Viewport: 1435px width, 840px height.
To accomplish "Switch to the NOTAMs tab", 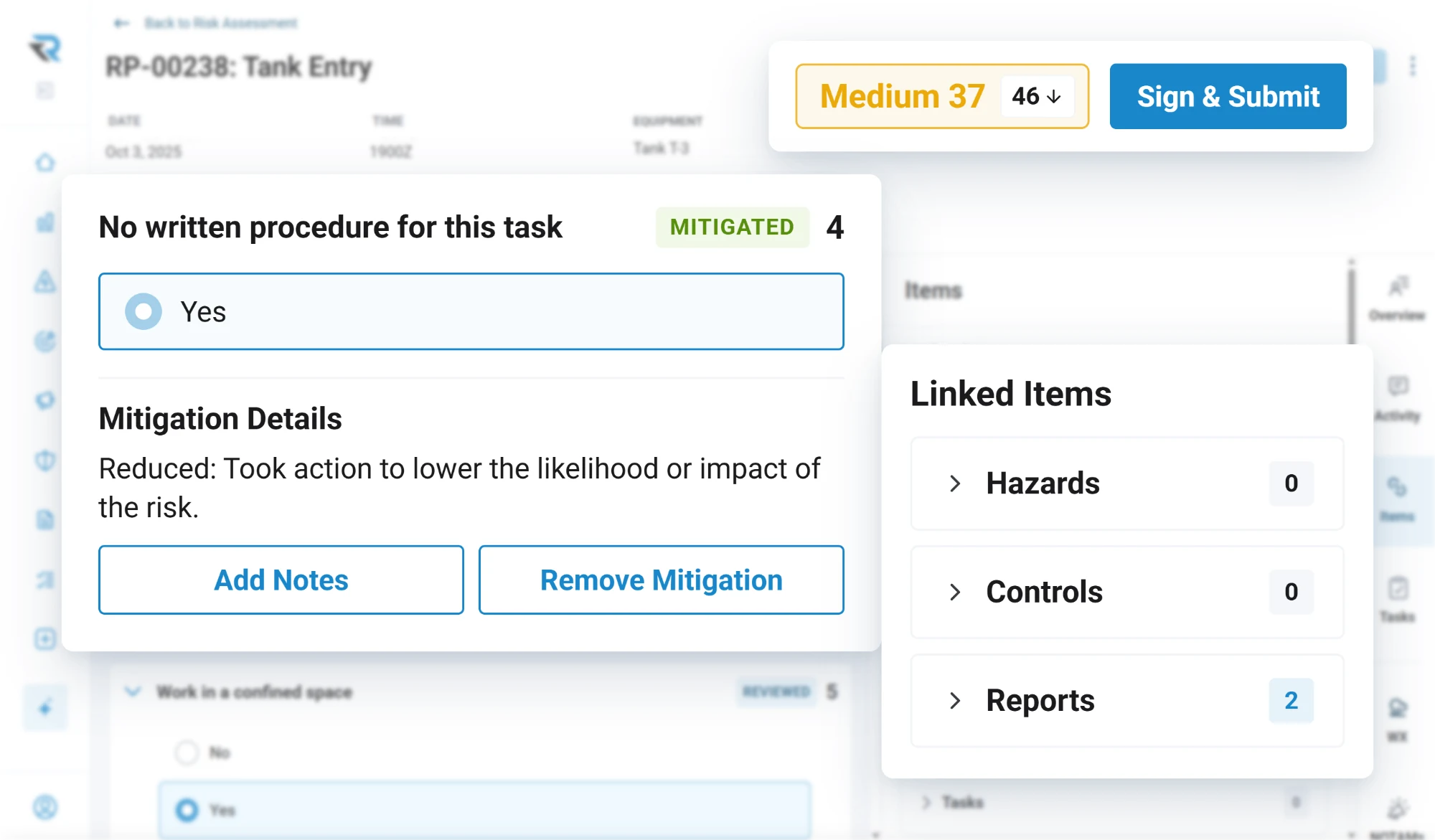I will 1397,818.
